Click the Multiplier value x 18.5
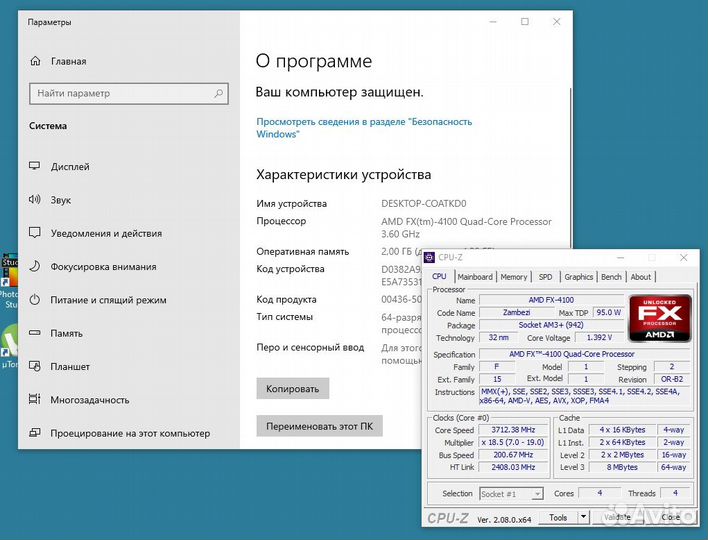The image size is (708, 540). [x=513, y=442]
